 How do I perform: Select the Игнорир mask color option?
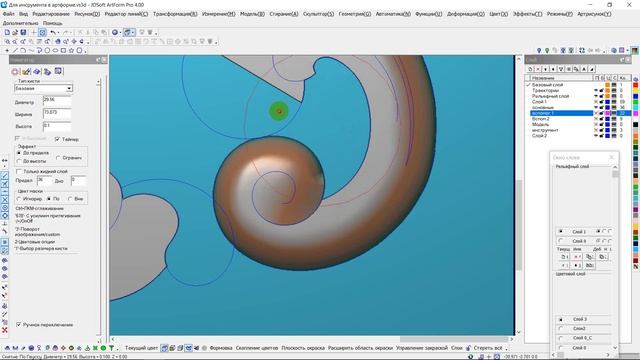19,199
